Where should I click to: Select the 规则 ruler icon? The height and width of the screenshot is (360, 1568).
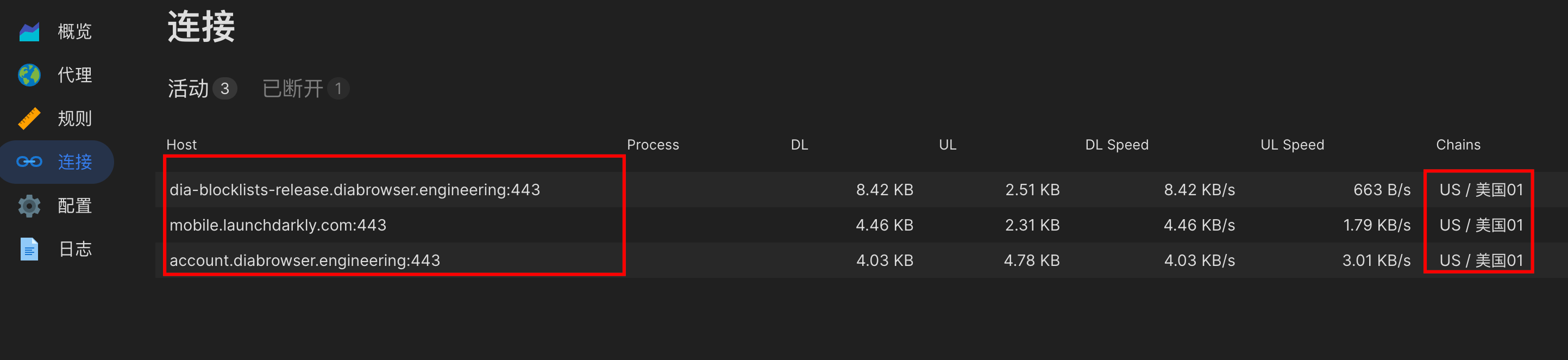point(29,118)
